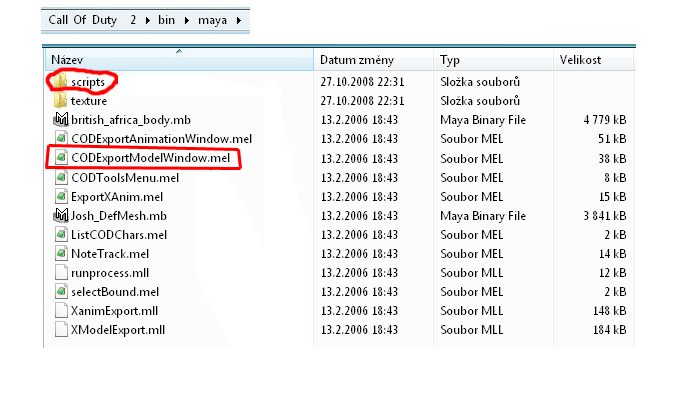The height and width of the screenshot is (400, 700).
Task: Open the scripts folder icon
Action: click(60, 82)
